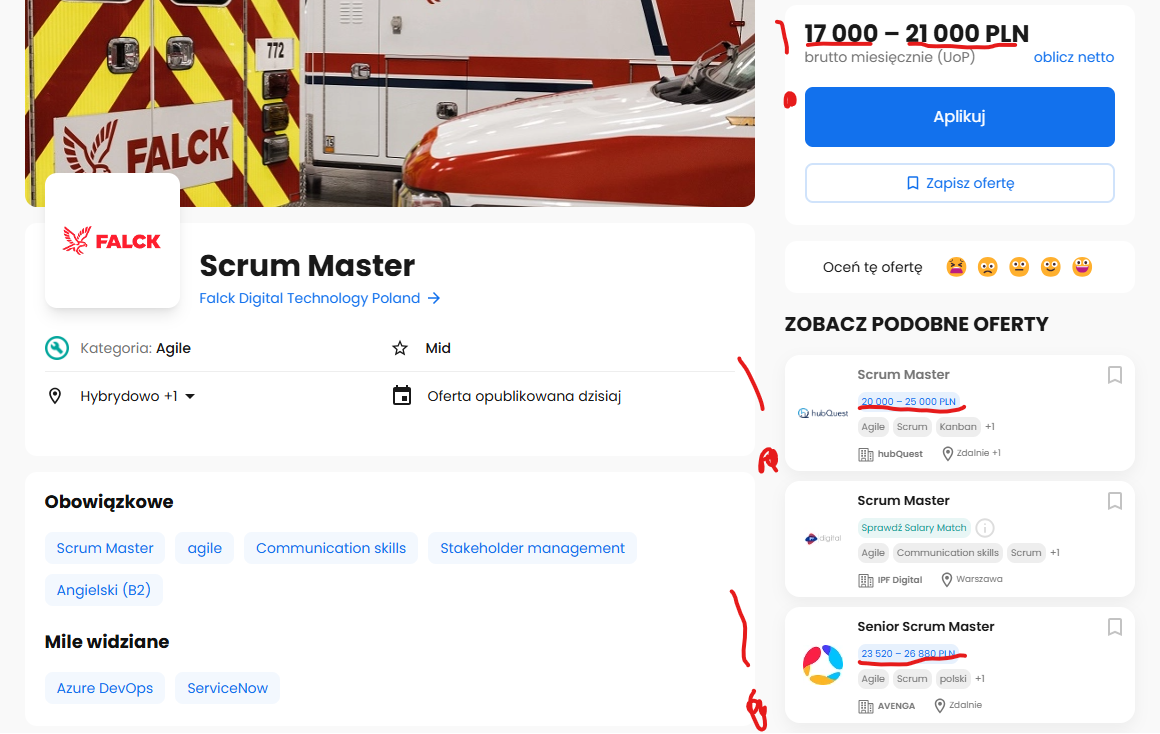
Task: Click the AVENGA colorful logo
Action: 823,665
